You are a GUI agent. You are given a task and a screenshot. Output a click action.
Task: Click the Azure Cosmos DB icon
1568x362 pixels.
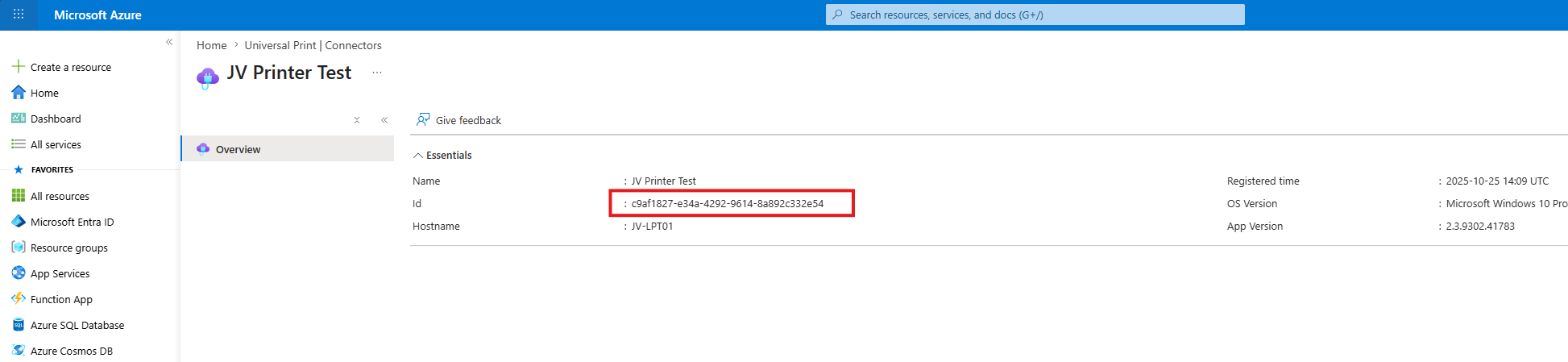pyautogui.click(x=19, y=351)
